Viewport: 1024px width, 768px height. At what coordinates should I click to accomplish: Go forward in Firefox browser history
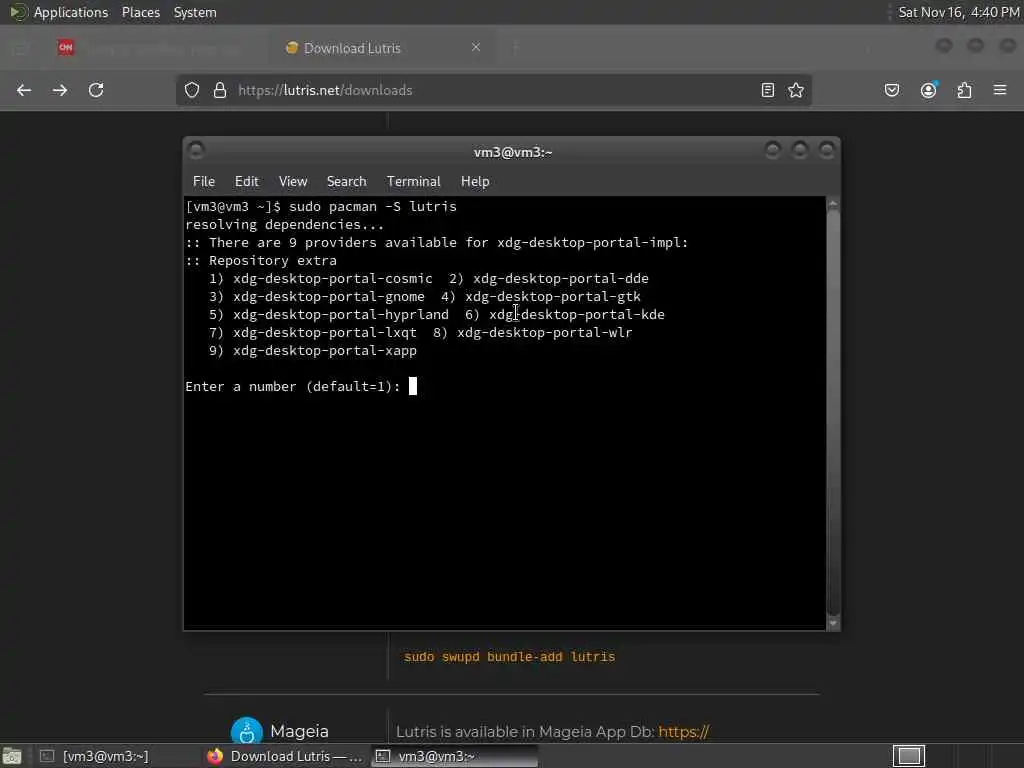59,90
